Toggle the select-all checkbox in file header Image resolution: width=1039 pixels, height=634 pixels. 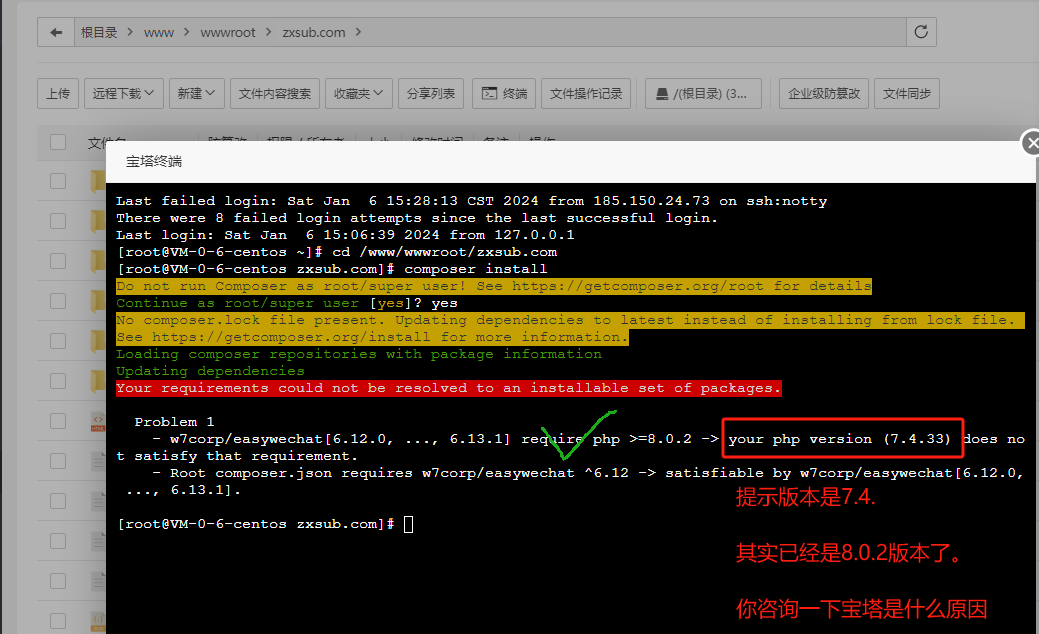tap(58, 142)
